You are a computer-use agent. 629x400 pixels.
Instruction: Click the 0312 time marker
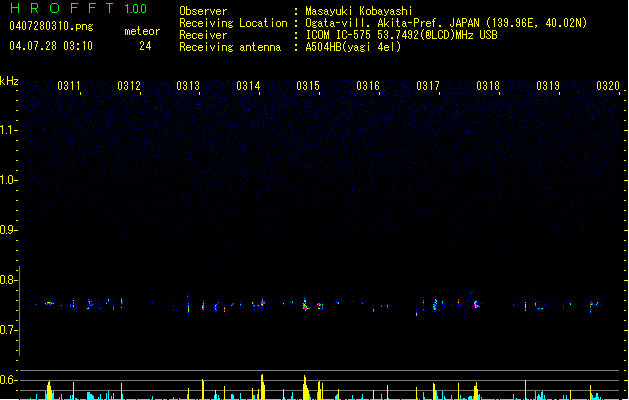(x=129, y=85)
